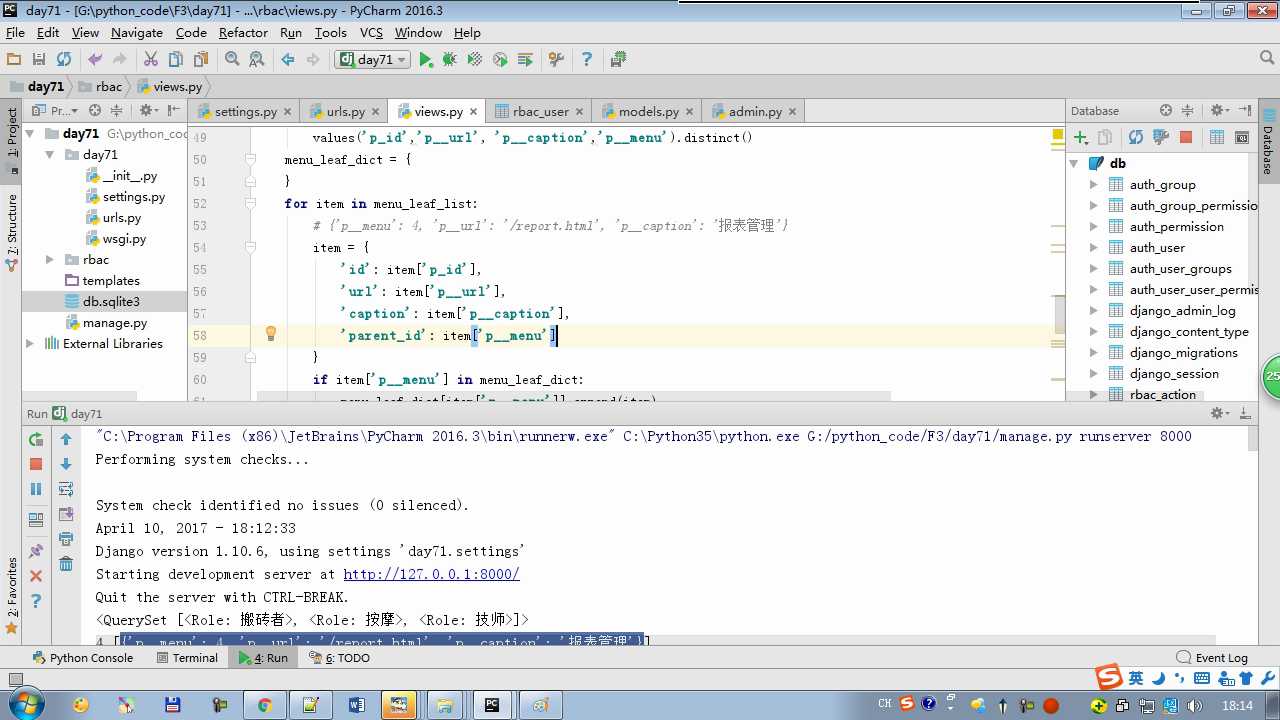
Task: Click the green plus in Database panel
Action: pyautogui.click(x=1080, y=137)
